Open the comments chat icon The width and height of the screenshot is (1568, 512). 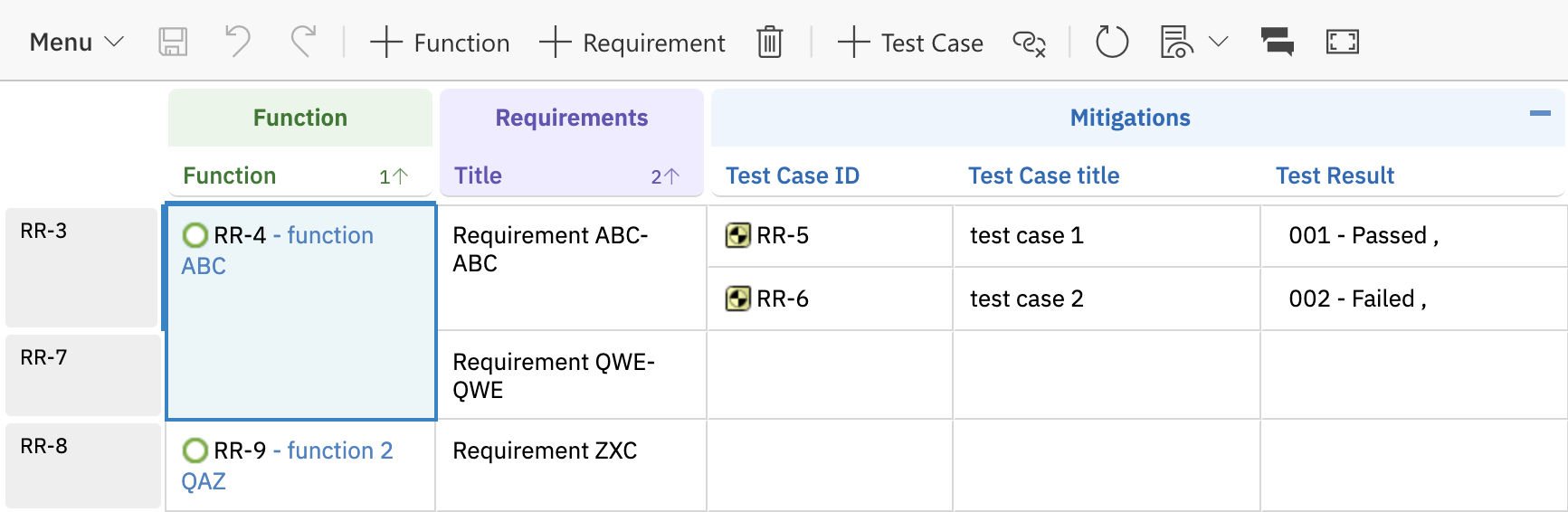tap(1277, 43)
